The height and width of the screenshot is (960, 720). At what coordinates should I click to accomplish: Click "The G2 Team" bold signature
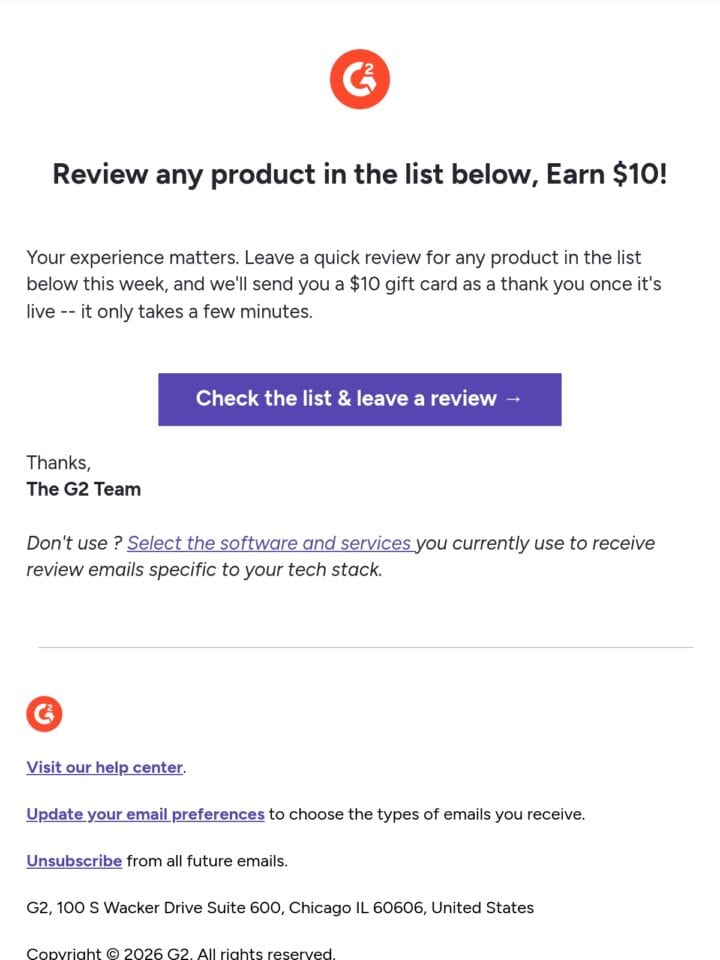[x=84, y=489]
